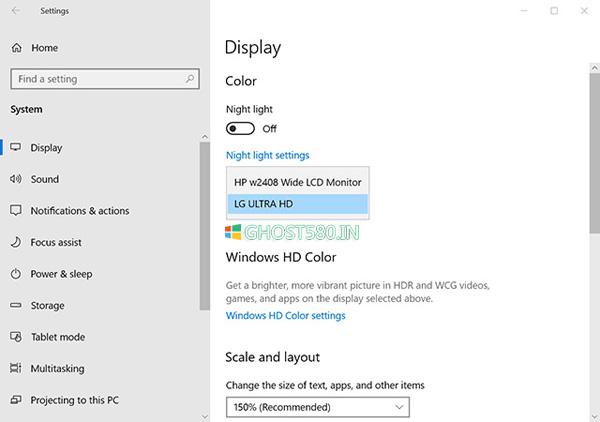The image size is (600, 422).
Task: Open Windows HD Color settings link
Action: (x=285, y=316)
